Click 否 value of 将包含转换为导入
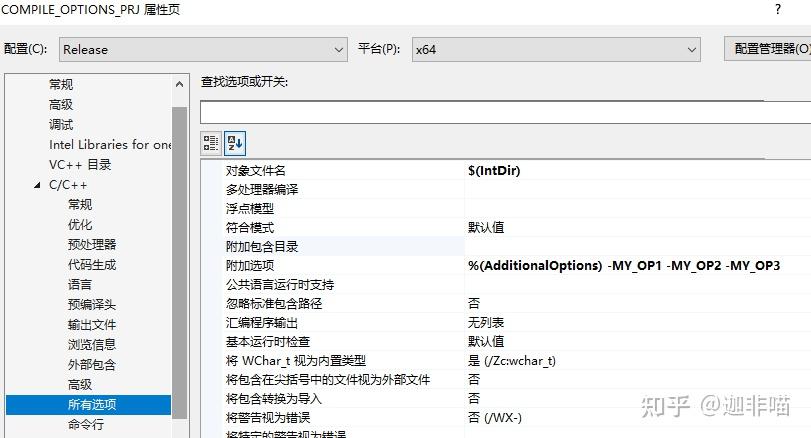811x438 pixels. pos(474,399)
